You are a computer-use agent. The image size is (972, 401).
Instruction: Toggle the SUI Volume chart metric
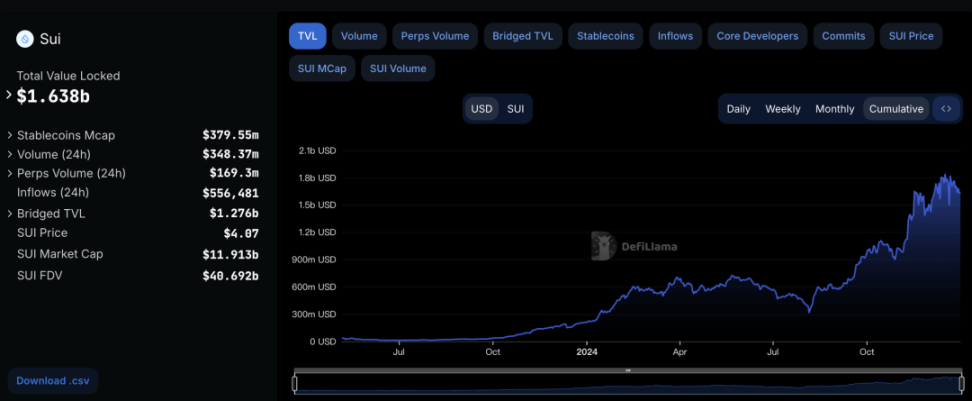click(398, 68)
